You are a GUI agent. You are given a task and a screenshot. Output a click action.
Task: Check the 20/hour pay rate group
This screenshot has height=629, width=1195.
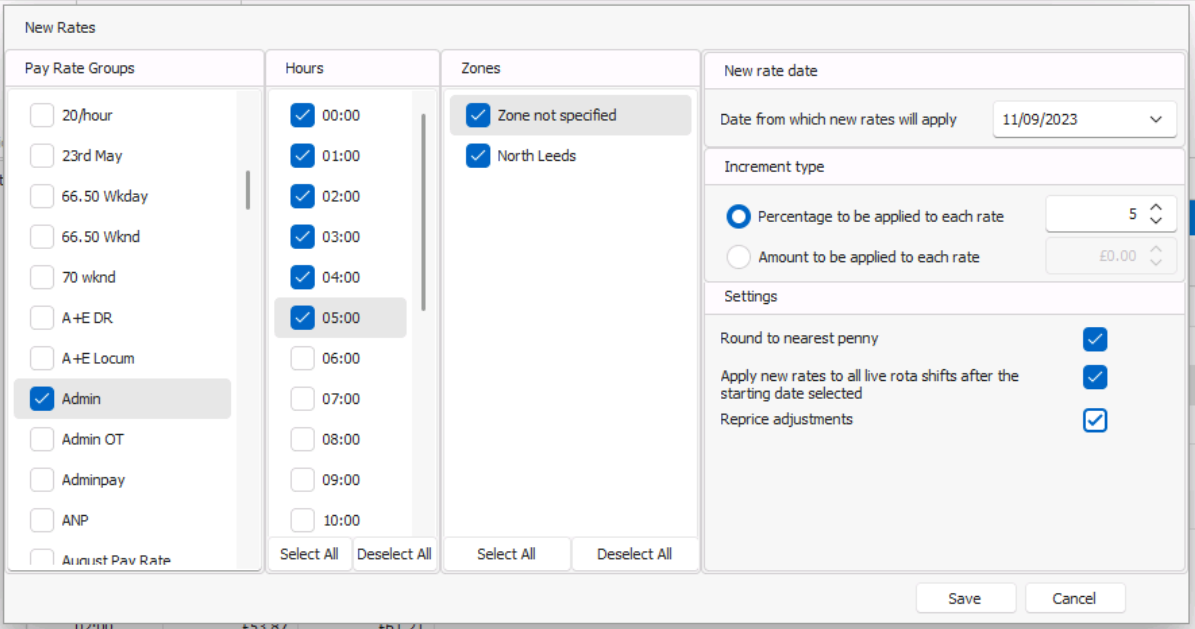pyautogui.click(x=42, y=116)
